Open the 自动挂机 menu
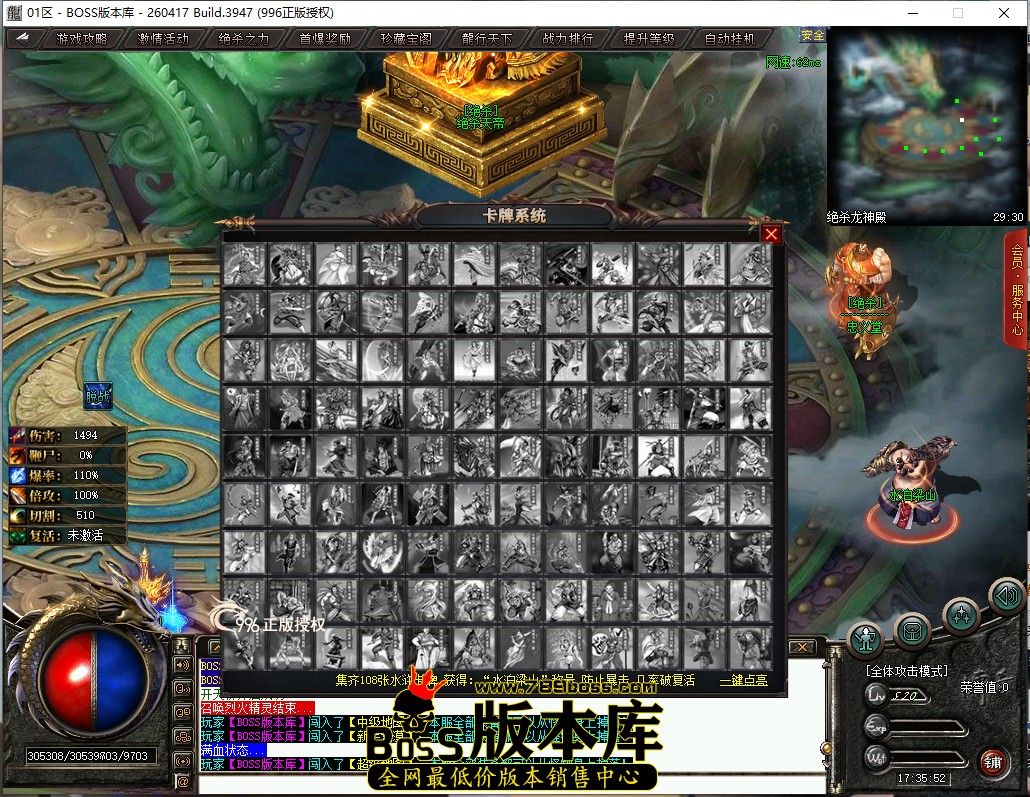Screen dimensions: 1030x797 pos(730,39)
